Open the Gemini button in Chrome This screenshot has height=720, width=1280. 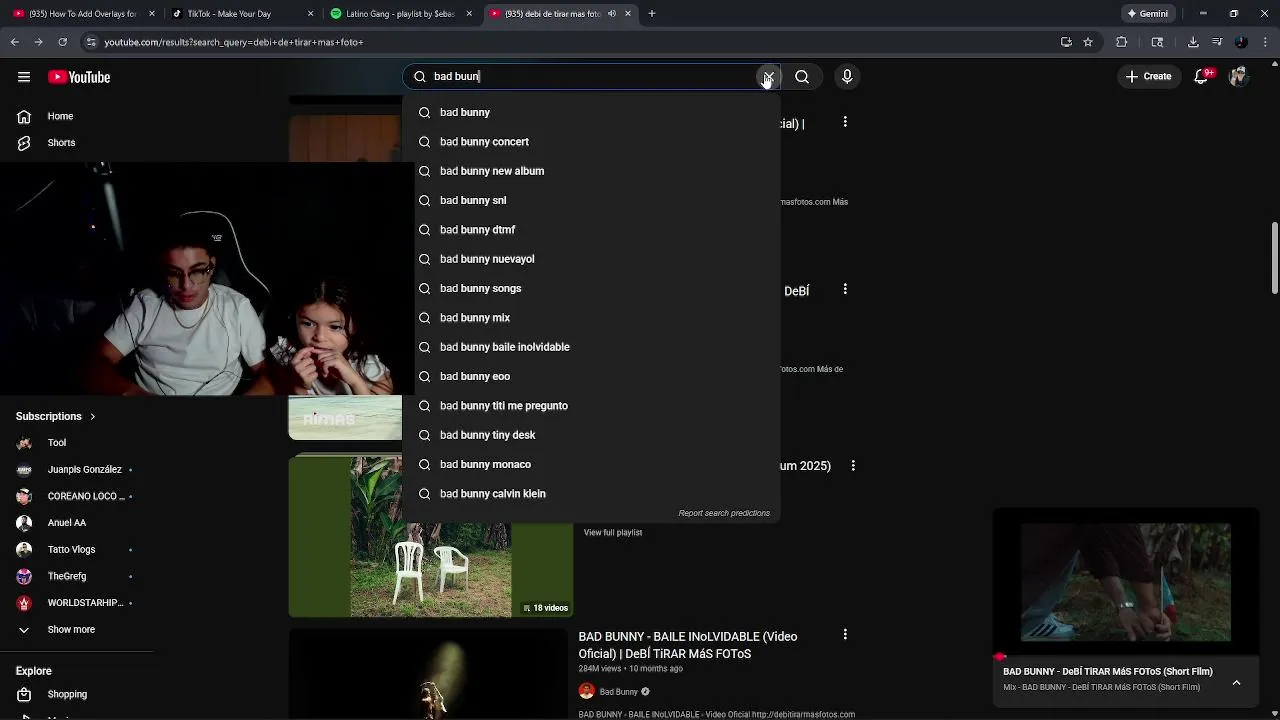pos(1148,14)
